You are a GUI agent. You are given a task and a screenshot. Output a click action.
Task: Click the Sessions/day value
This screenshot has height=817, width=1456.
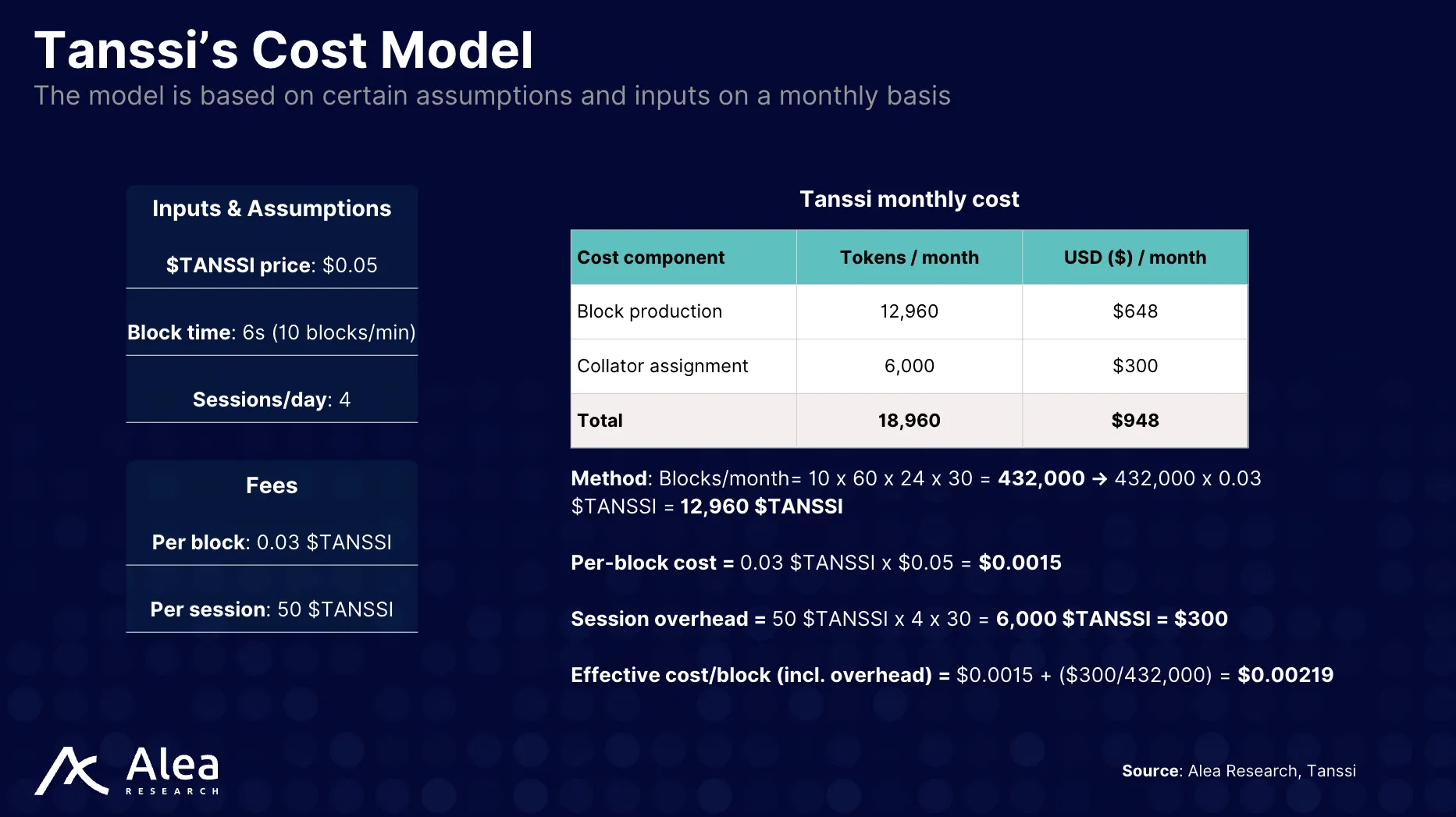click(344, 400)
